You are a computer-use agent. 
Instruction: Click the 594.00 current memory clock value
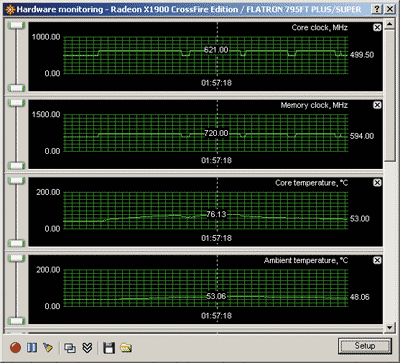pos(362,136)
